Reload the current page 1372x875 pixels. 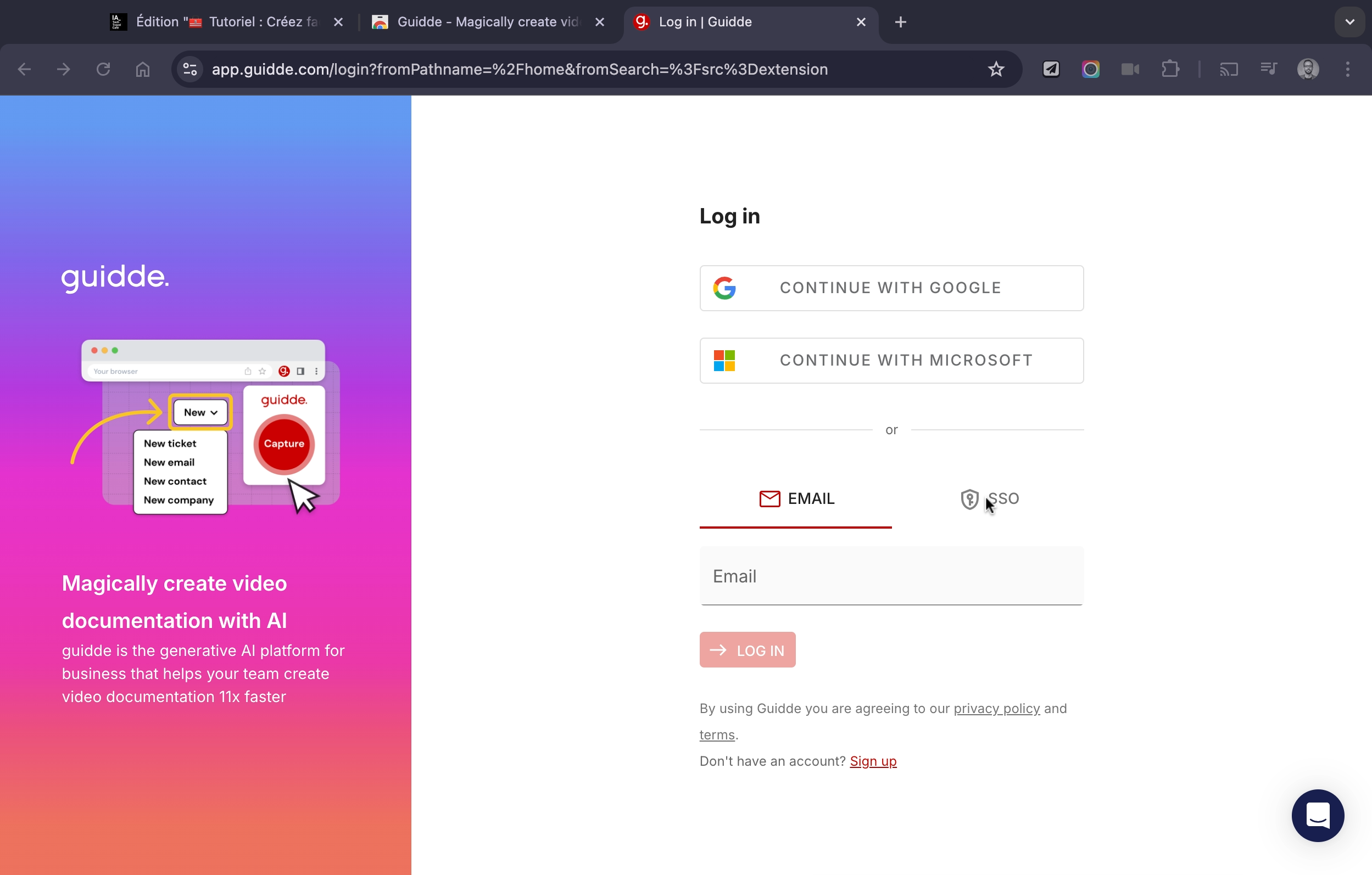click(103, 70)
